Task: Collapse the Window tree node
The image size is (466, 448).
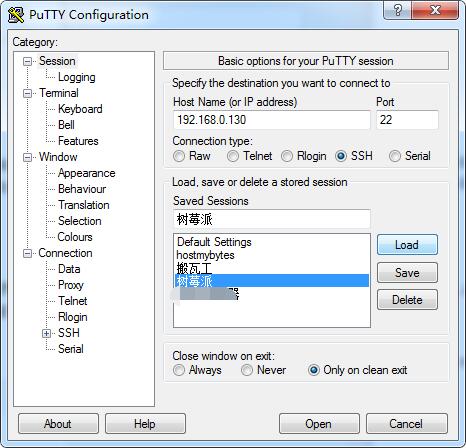Action: [x=27, y=157]
